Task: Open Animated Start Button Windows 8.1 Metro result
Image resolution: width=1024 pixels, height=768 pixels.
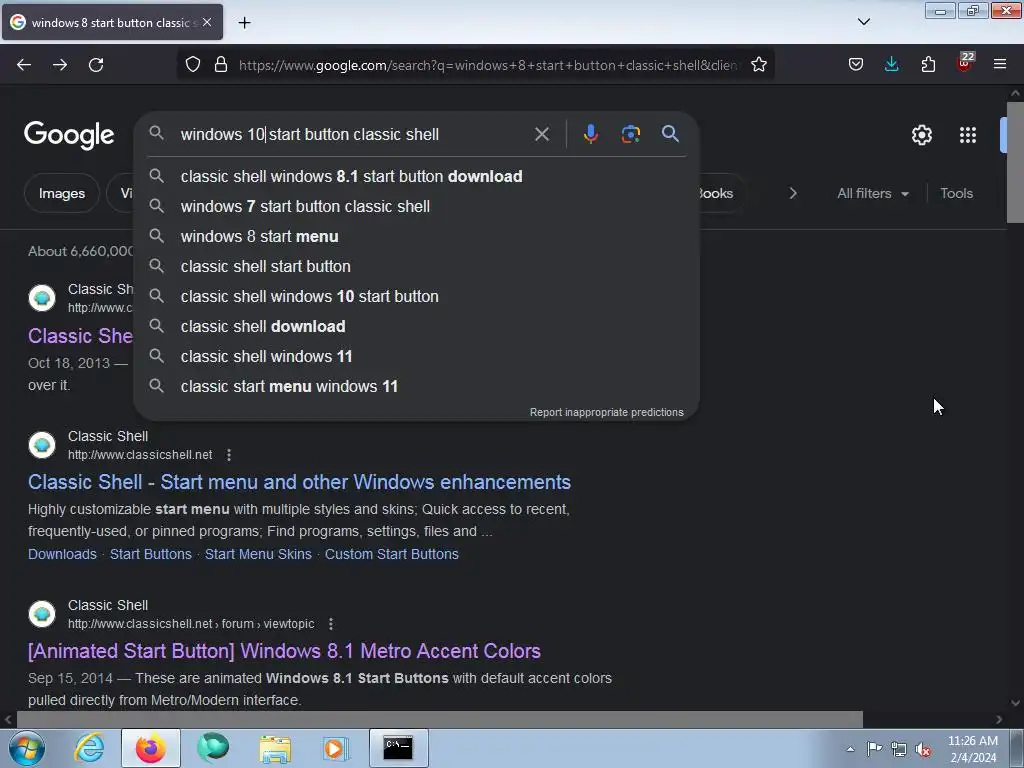Action: 284,651
